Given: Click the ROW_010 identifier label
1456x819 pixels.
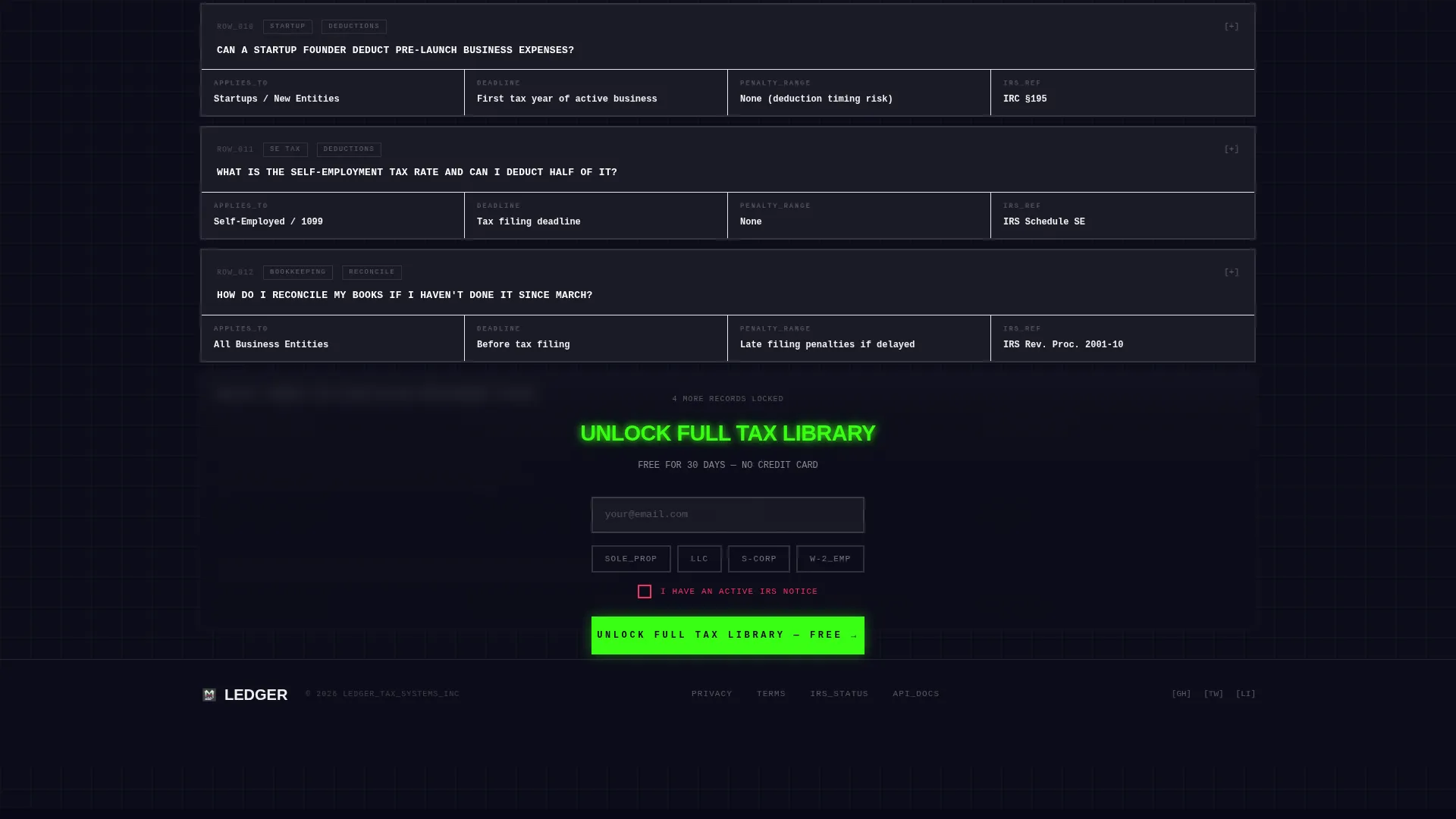Looking at the screenshot, I should click(235, 27).
